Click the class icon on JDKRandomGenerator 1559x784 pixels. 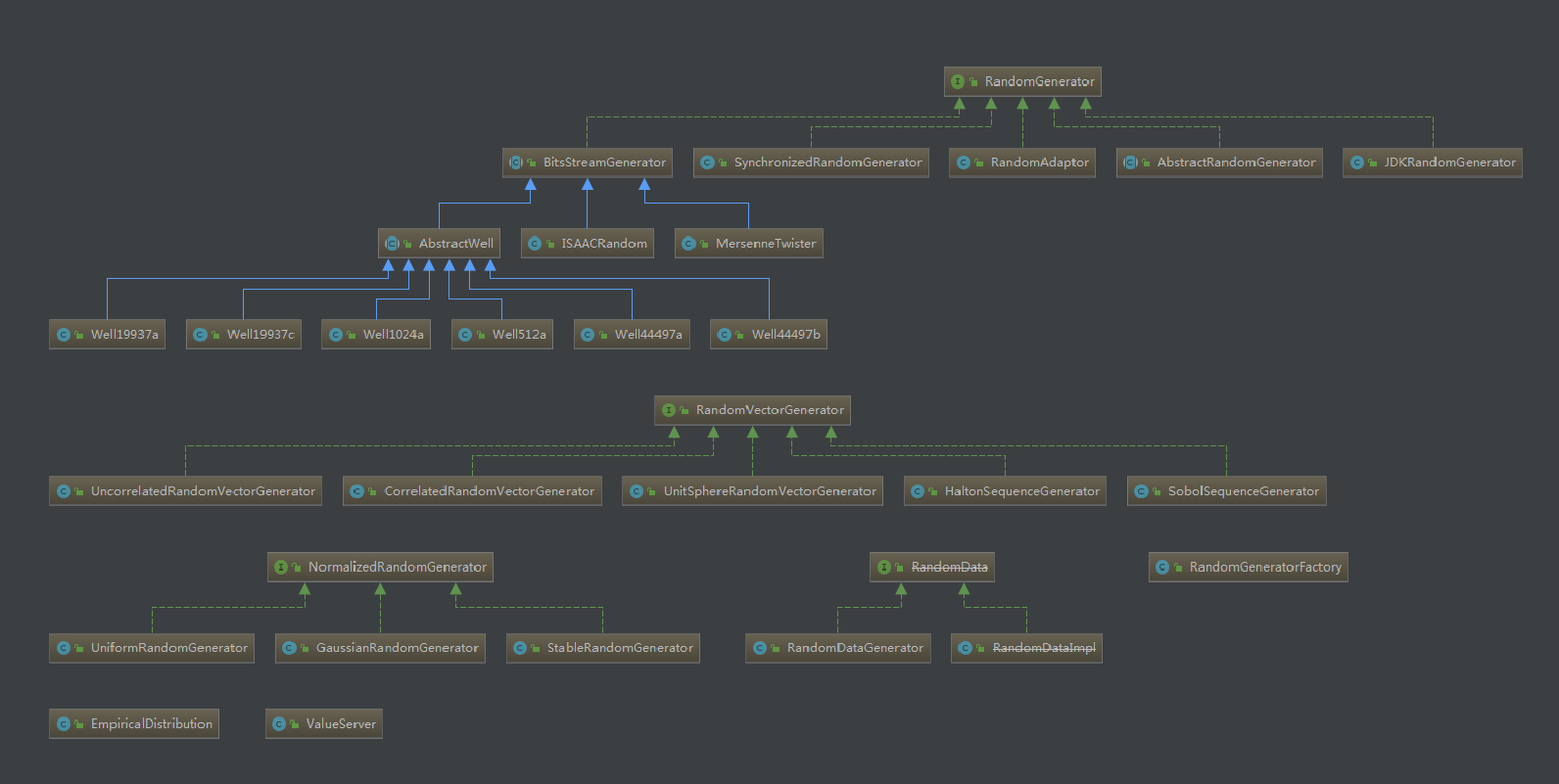click(x=1357, y=162)
